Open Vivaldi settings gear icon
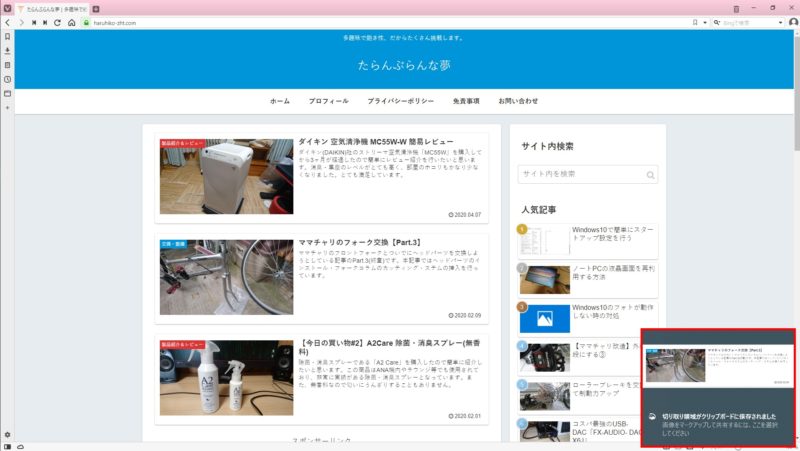Screen dimensions: 800x451 coord(7,435)
